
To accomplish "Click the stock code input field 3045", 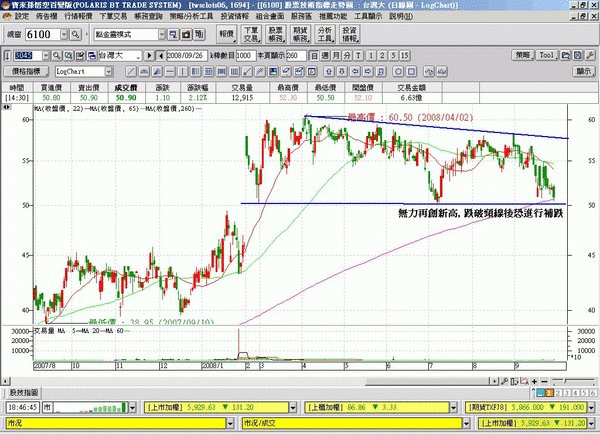I will point(28,55).
